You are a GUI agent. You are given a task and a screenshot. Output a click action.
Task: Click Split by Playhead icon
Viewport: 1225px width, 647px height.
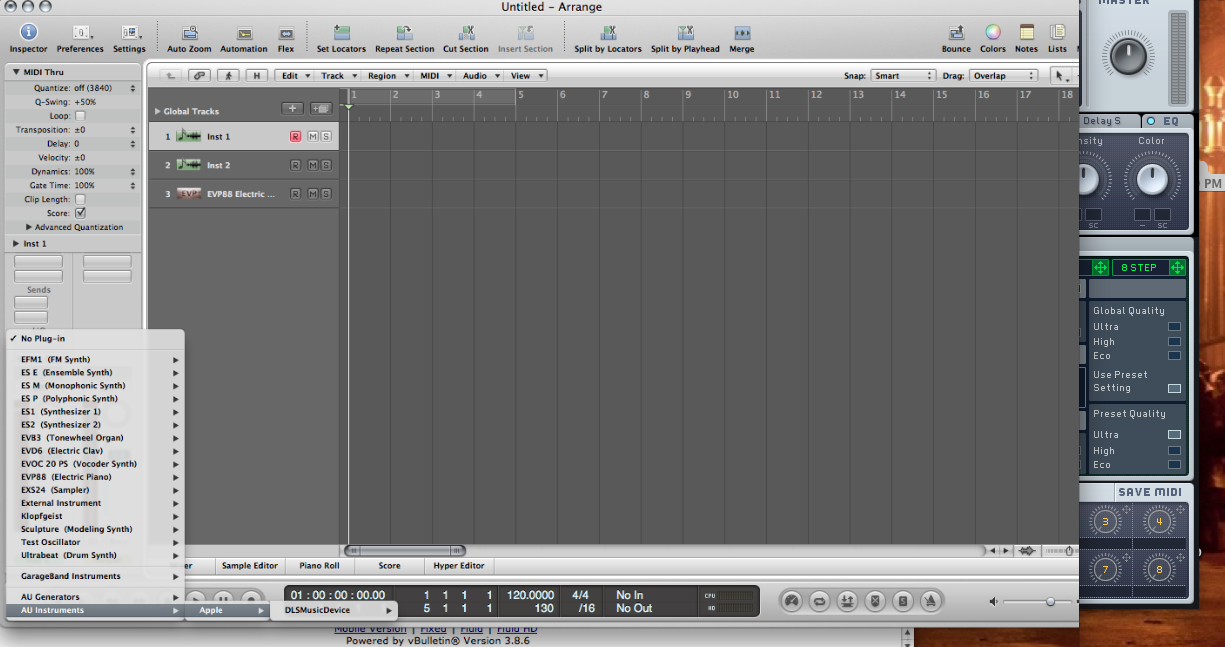(685, 33)
